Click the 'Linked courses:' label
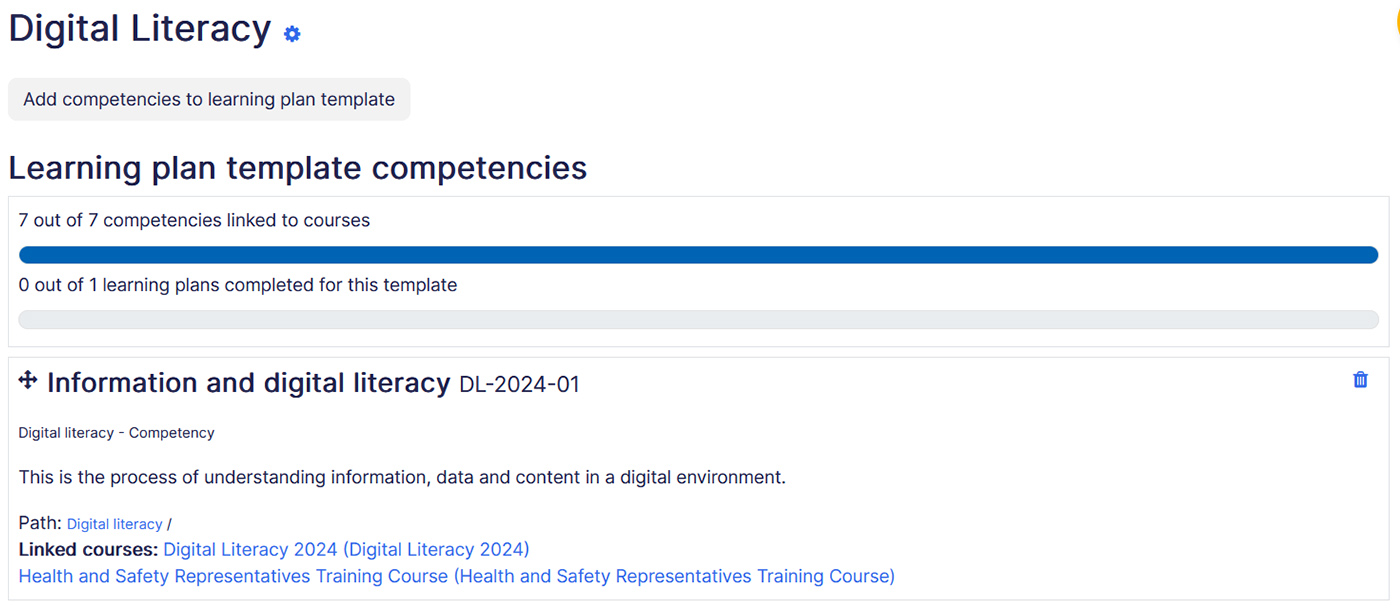 tap(88, 549)
